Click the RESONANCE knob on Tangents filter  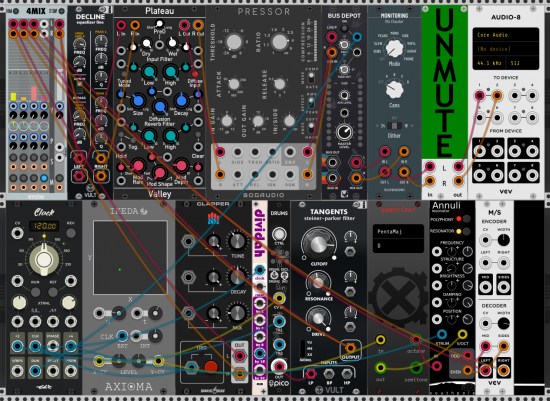319,283
